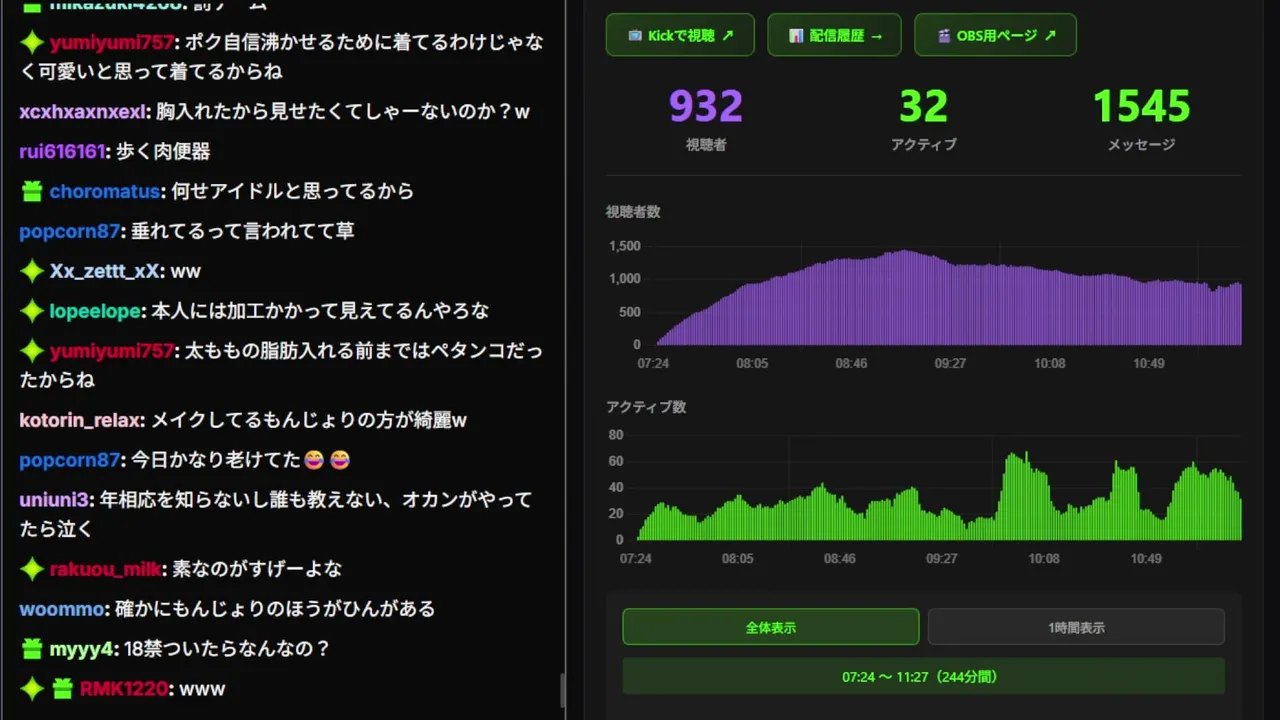This screenshot has height=720, width=1280.
Task: Click the active count '32'
Action: 923,106
